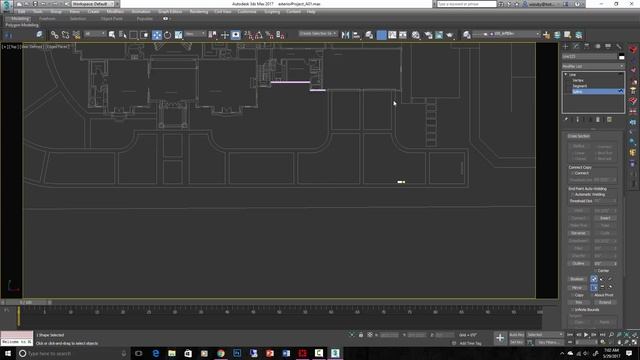Image resolution: width=640 pixels, height=360 pixels.
Task: Open the Rendering menu
Action: coord(199,12)
